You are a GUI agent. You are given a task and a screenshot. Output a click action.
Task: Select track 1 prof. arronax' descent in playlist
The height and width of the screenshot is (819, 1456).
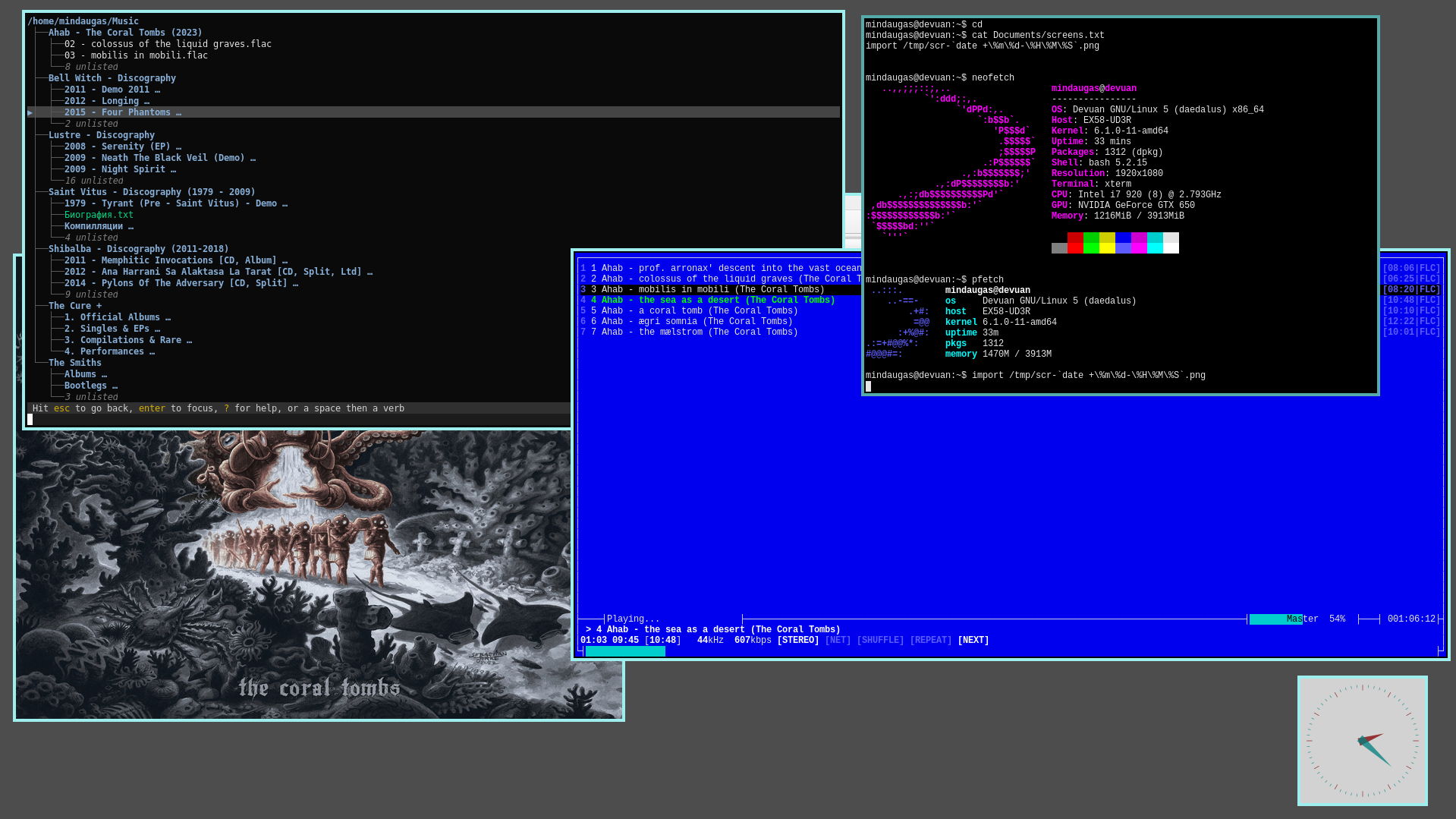[x=721, y=268]
